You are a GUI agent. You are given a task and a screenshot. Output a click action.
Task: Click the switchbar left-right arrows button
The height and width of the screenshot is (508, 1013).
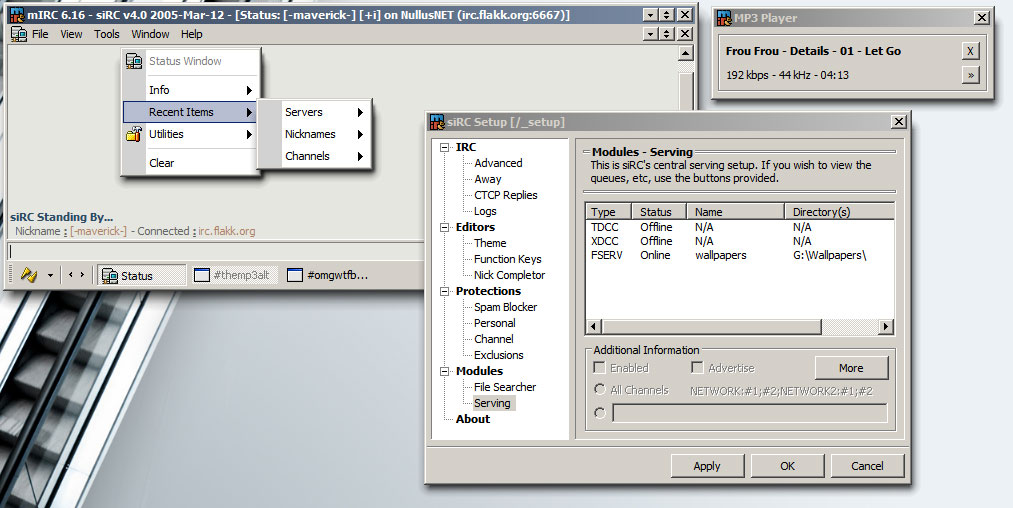point(76,275)
